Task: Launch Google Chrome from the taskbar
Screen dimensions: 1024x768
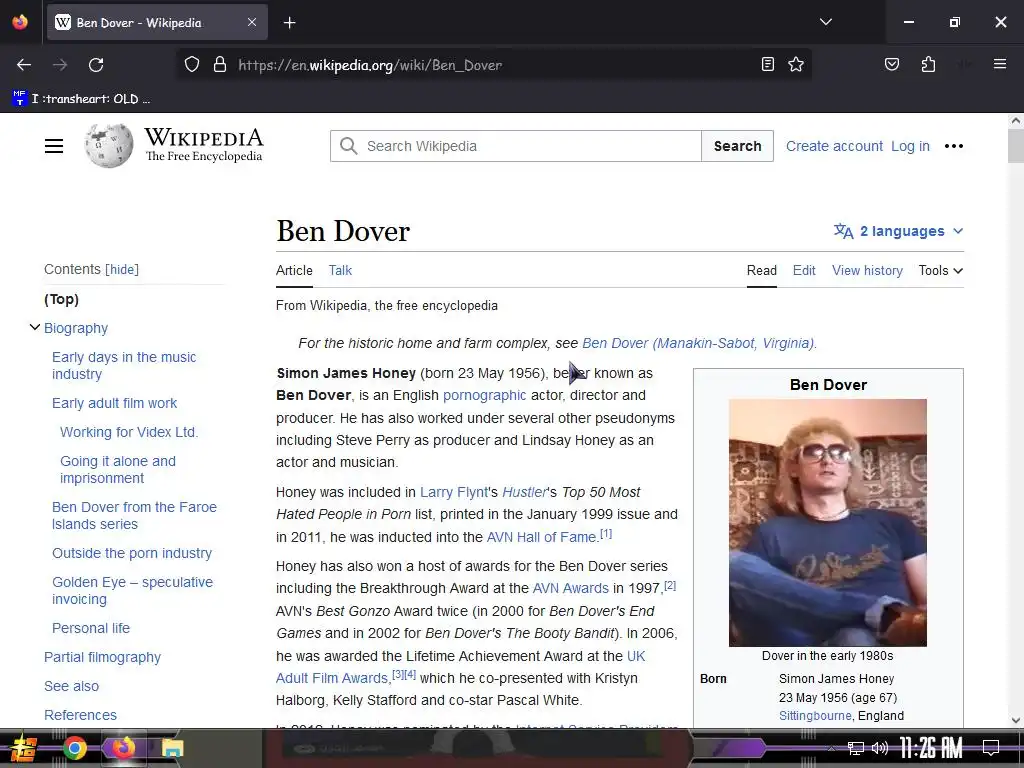Action: [74, 748]
